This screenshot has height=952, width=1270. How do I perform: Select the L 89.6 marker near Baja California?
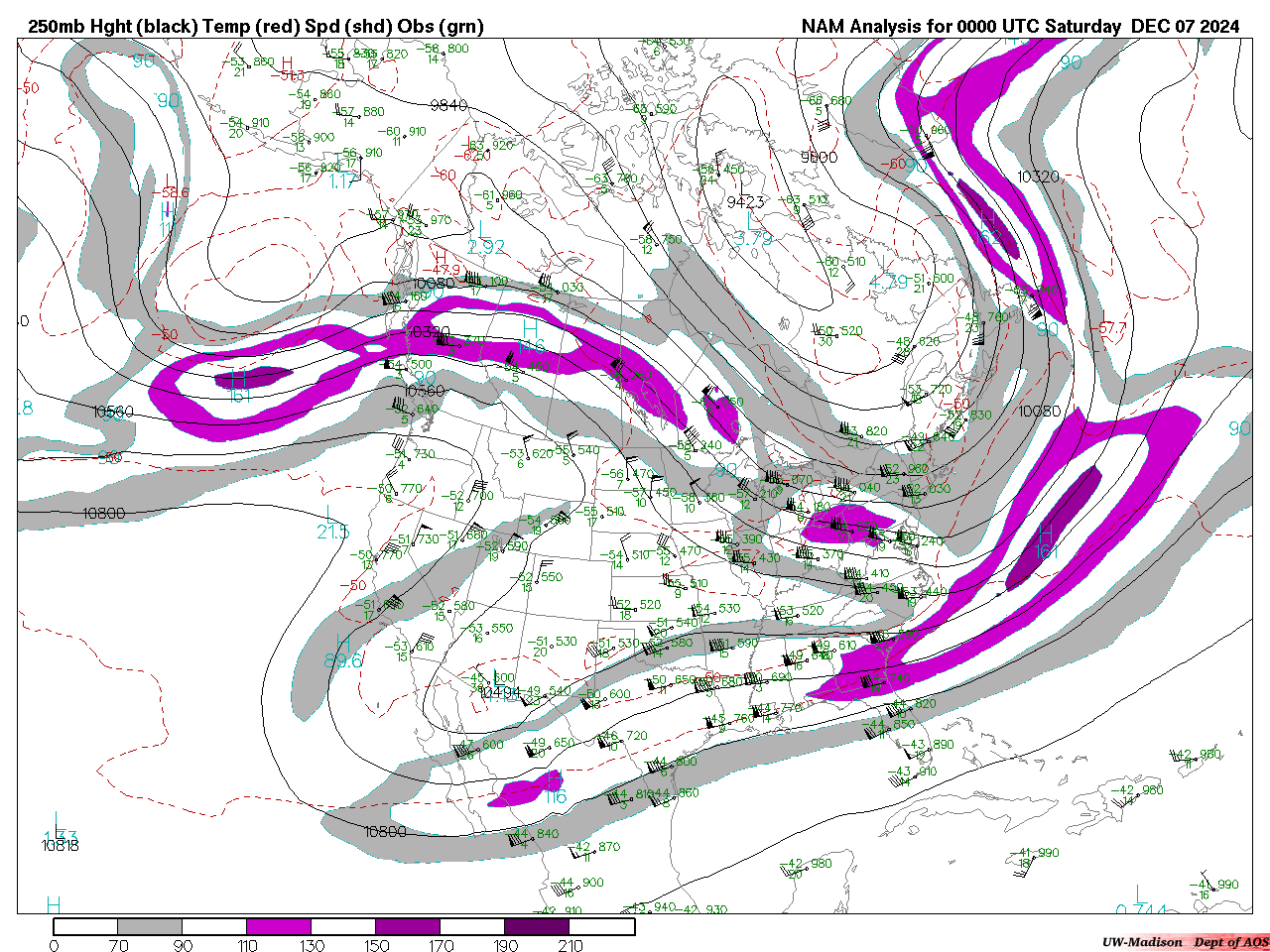[342, 651]
